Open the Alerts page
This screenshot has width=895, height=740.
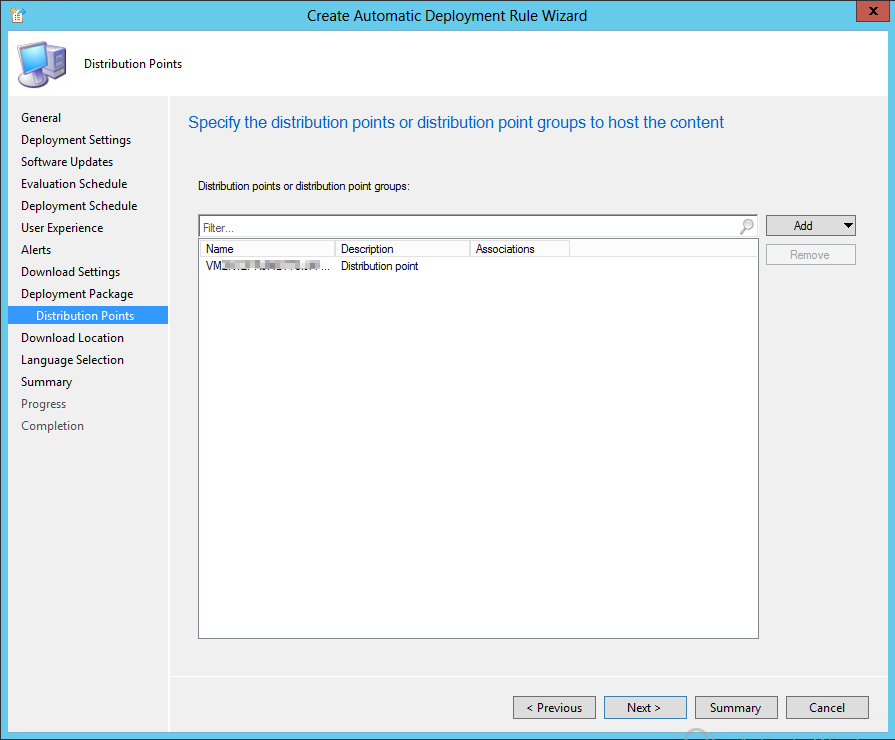coord(36,250)
